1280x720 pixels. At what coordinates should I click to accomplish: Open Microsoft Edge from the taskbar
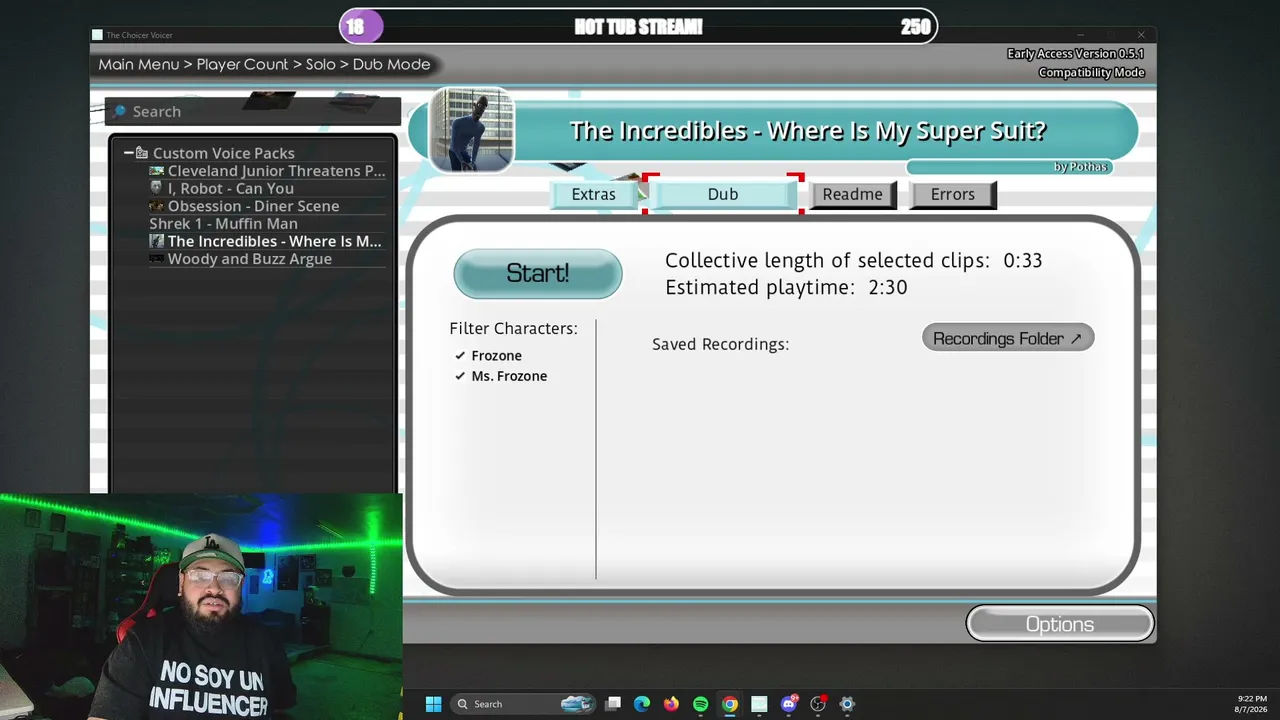point(642,704)
